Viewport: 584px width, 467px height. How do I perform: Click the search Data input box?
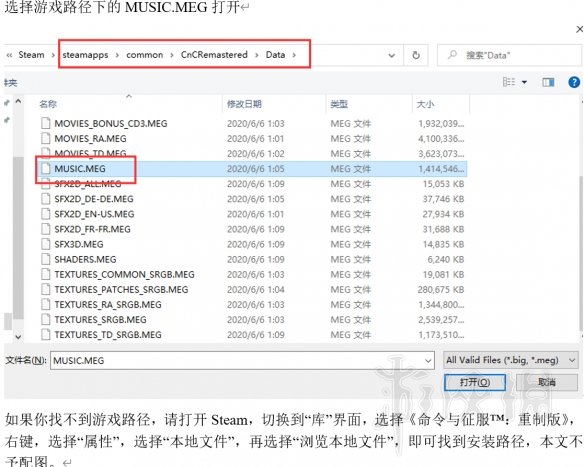pos(509,55)
